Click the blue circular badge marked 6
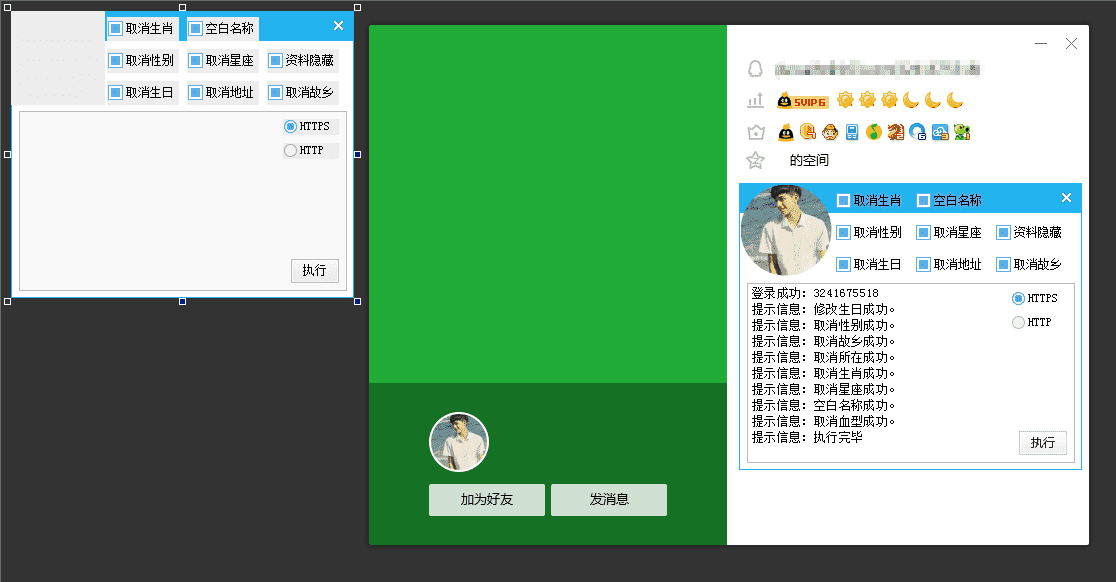The image size is (1116, 582). (918, 132)
